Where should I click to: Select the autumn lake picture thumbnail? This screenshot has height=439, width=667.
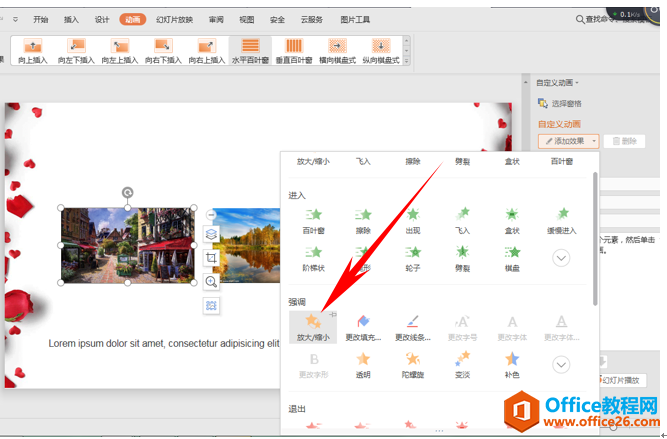(x=247, y=245)
